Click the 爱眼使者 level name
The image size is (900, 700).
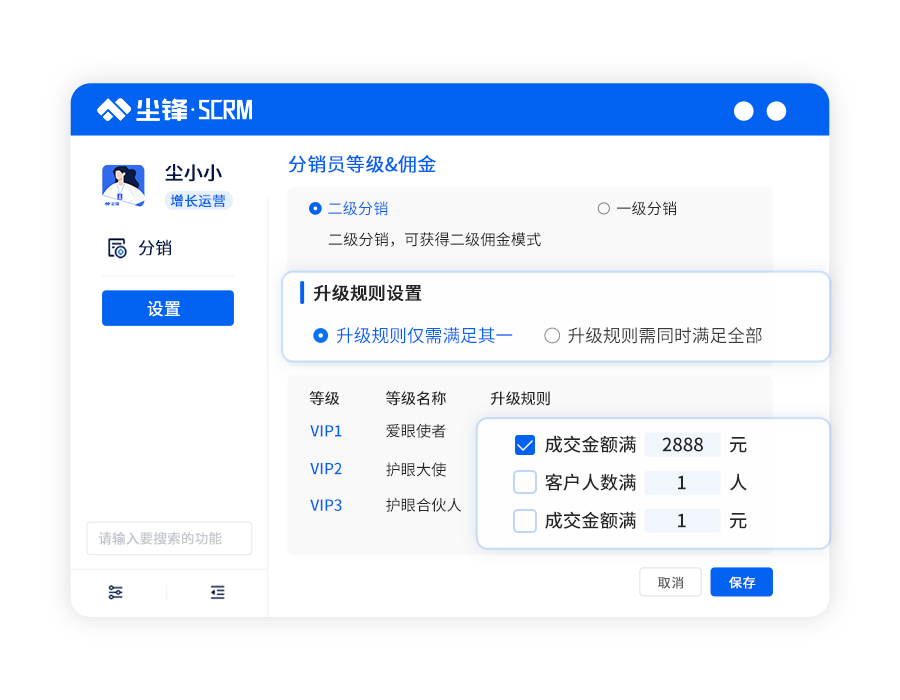pyautogui.click(x=416, y=431)
